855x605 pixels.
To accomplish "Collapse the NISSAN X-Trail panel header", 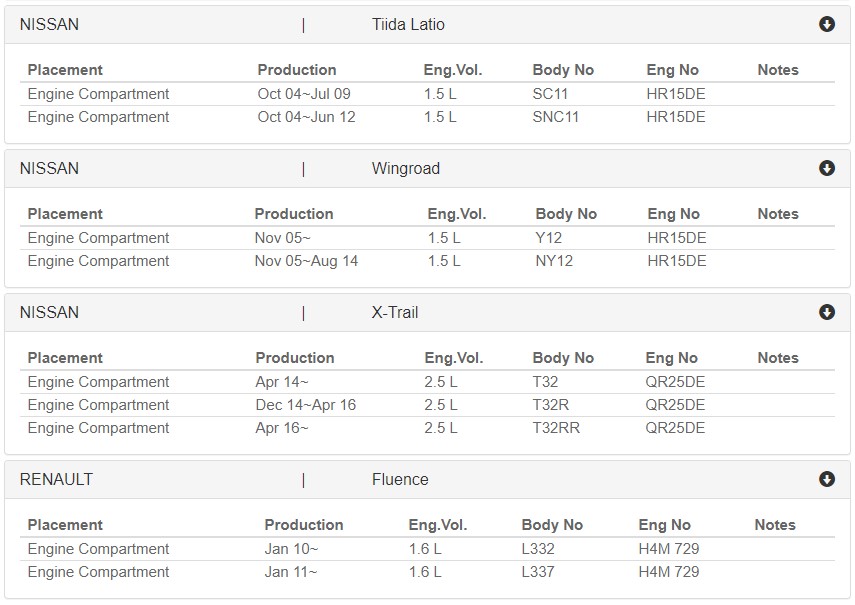I will 428,312.
